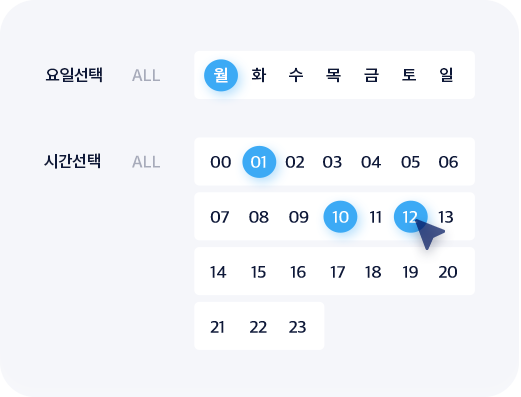This screenshot has height=397, width=521.
Task: Select 금 (Friday) day
Action: pyautogui.click(x=371, y=75)
